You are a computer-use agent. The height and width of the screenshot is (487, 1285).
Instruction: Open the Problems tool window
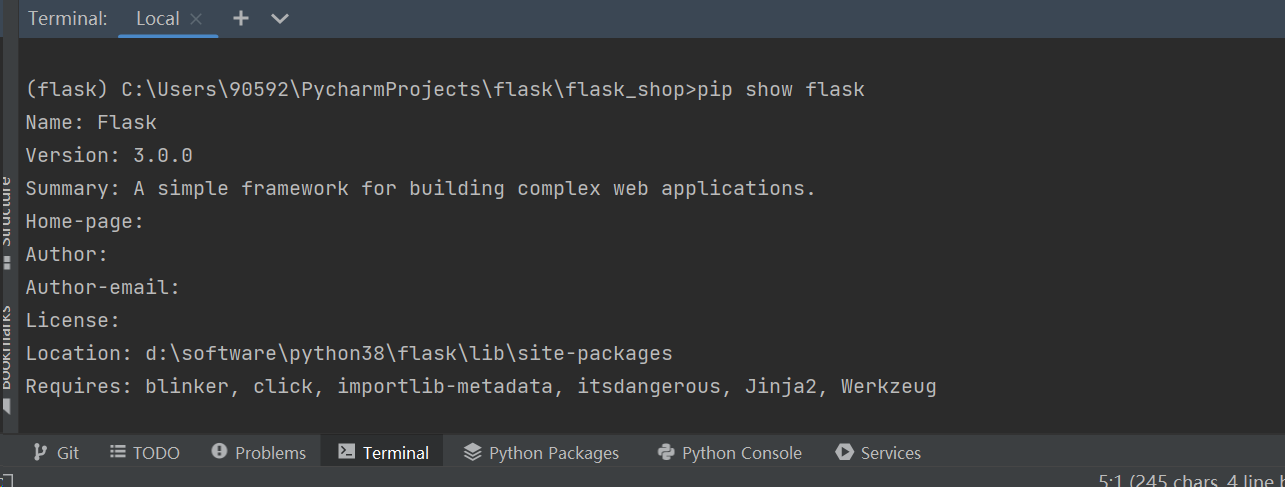[259, 453]
